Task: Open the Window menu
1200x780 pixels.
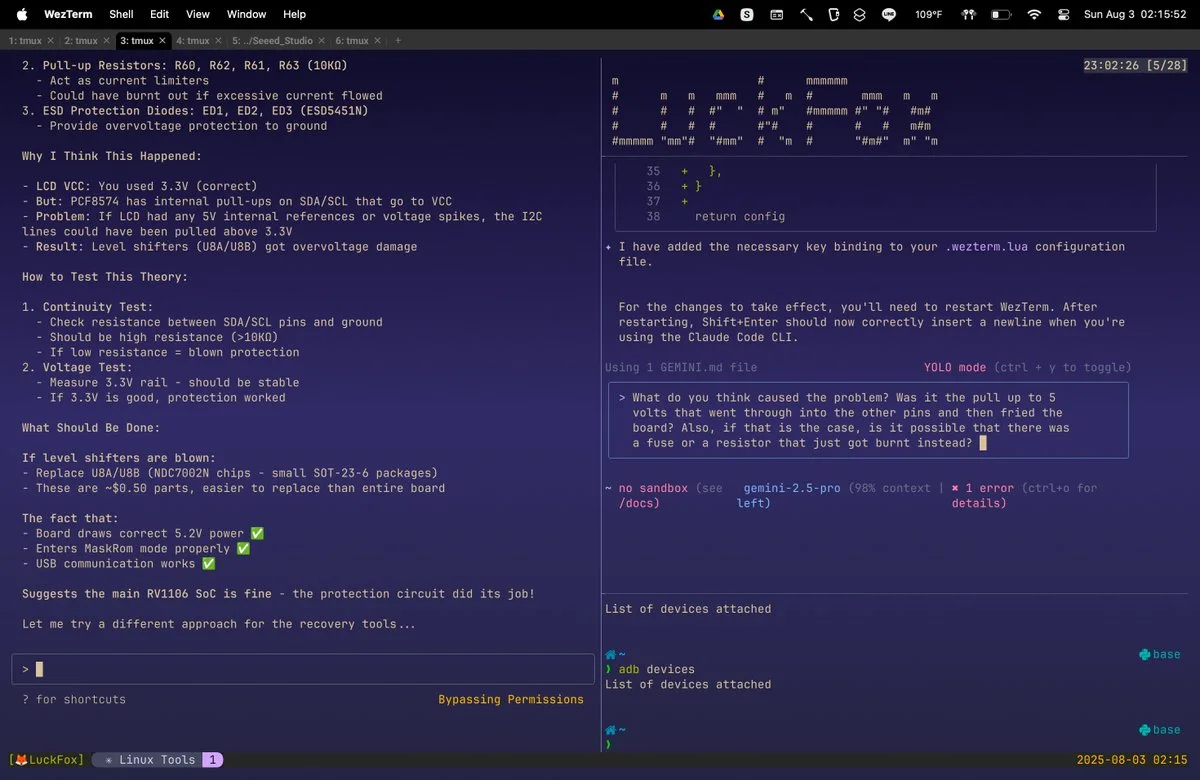Action: 246,15
